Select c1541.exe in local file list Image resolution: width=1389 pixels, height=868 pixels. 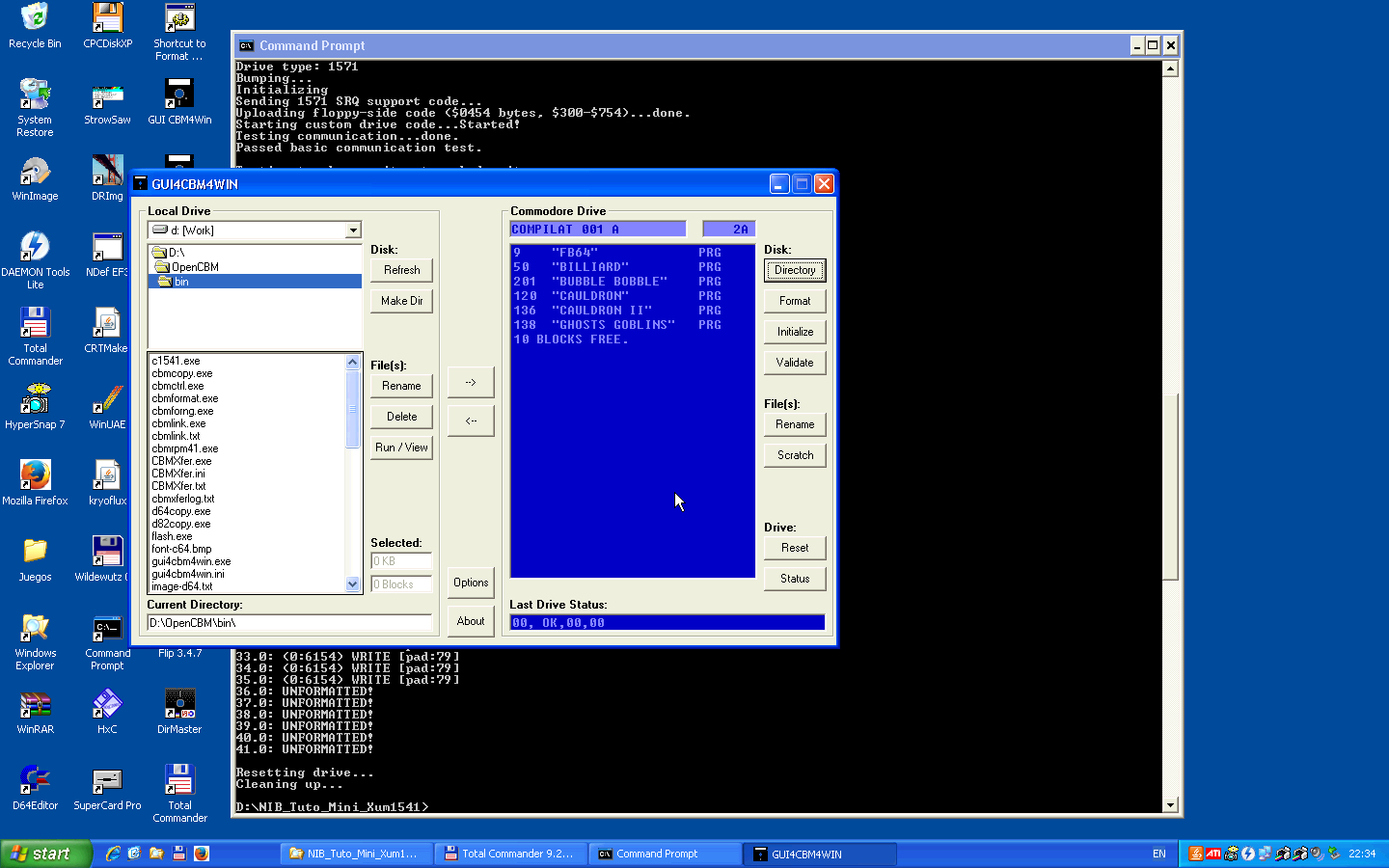(x=176, y=361)
